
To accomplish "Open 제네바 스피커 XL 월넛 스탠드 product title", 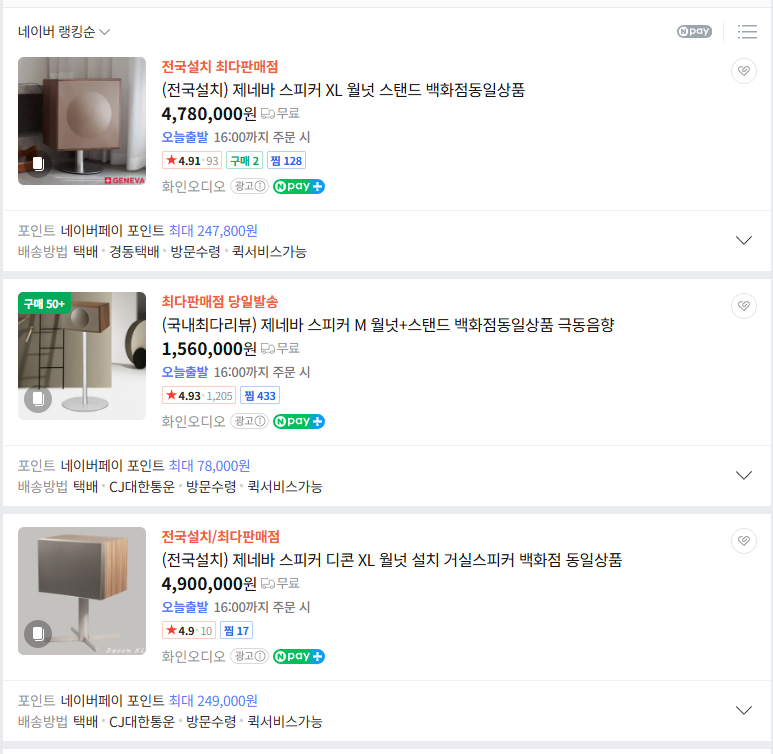I will (343, 90).
